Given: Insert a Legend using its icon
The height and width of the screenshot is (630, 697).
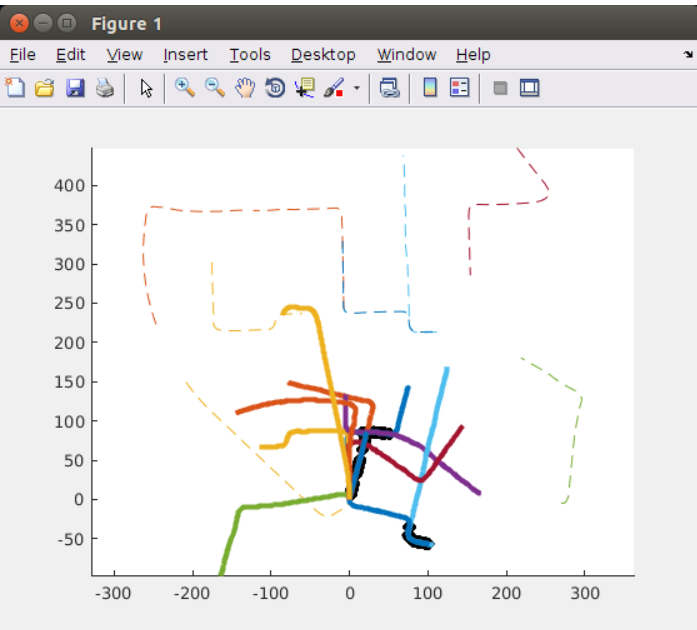Looking at the screenshot, I should tap(459, 88).
